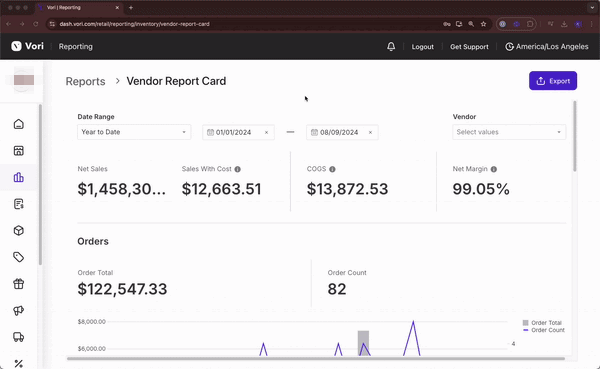600x369 pixels.
Task: Open the America/Los Angeles timezone selector
Action: 547,47
